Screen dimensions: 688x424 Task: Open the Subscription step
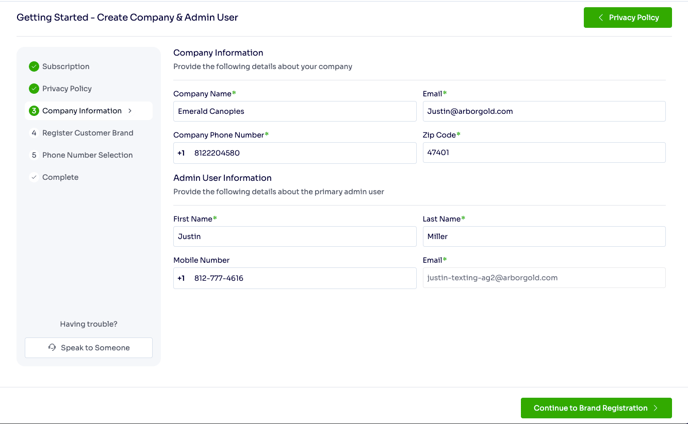click(x=66, y=67)
